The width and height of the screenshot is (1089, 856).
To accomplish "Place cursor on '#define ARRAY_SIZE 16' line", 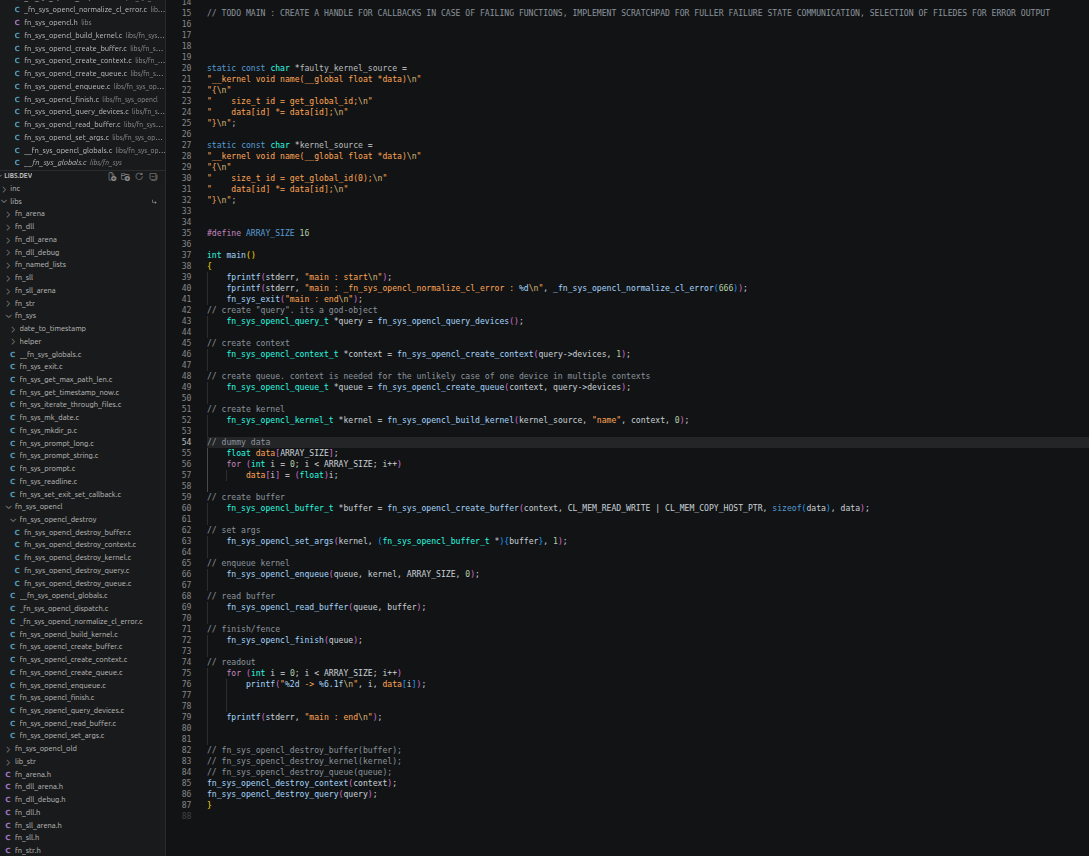I will 258,233.
